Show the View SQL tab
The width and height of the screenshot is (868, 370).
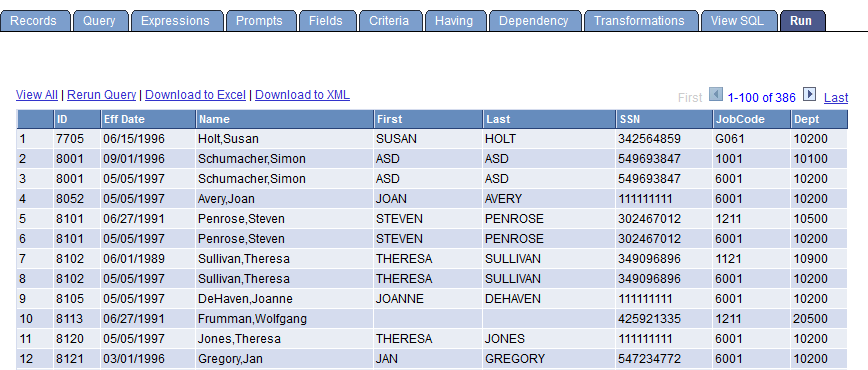click(738, 21)
